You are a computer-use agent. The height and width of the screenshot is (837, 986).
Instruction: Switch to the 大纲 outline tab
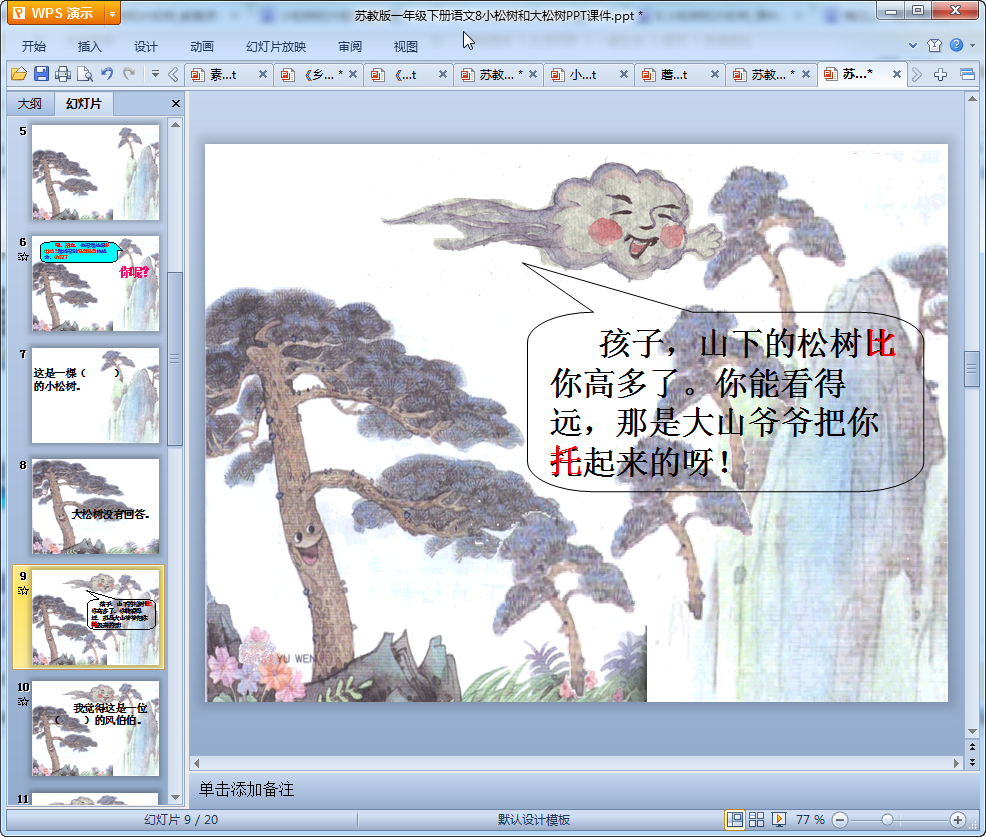pos(30,104)
